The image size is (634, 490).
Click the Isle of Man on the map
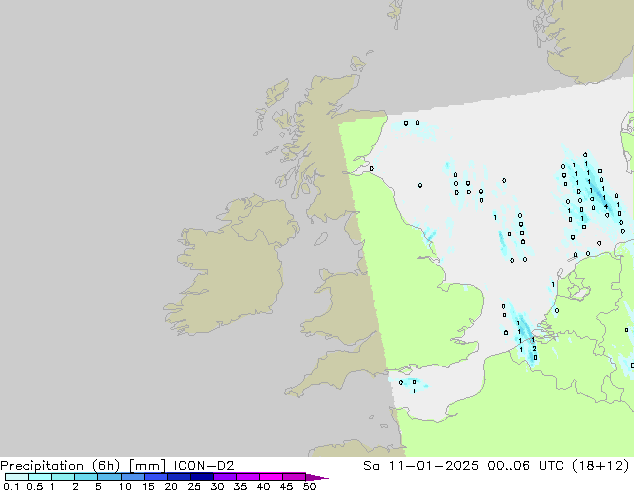tap(321, 239)
